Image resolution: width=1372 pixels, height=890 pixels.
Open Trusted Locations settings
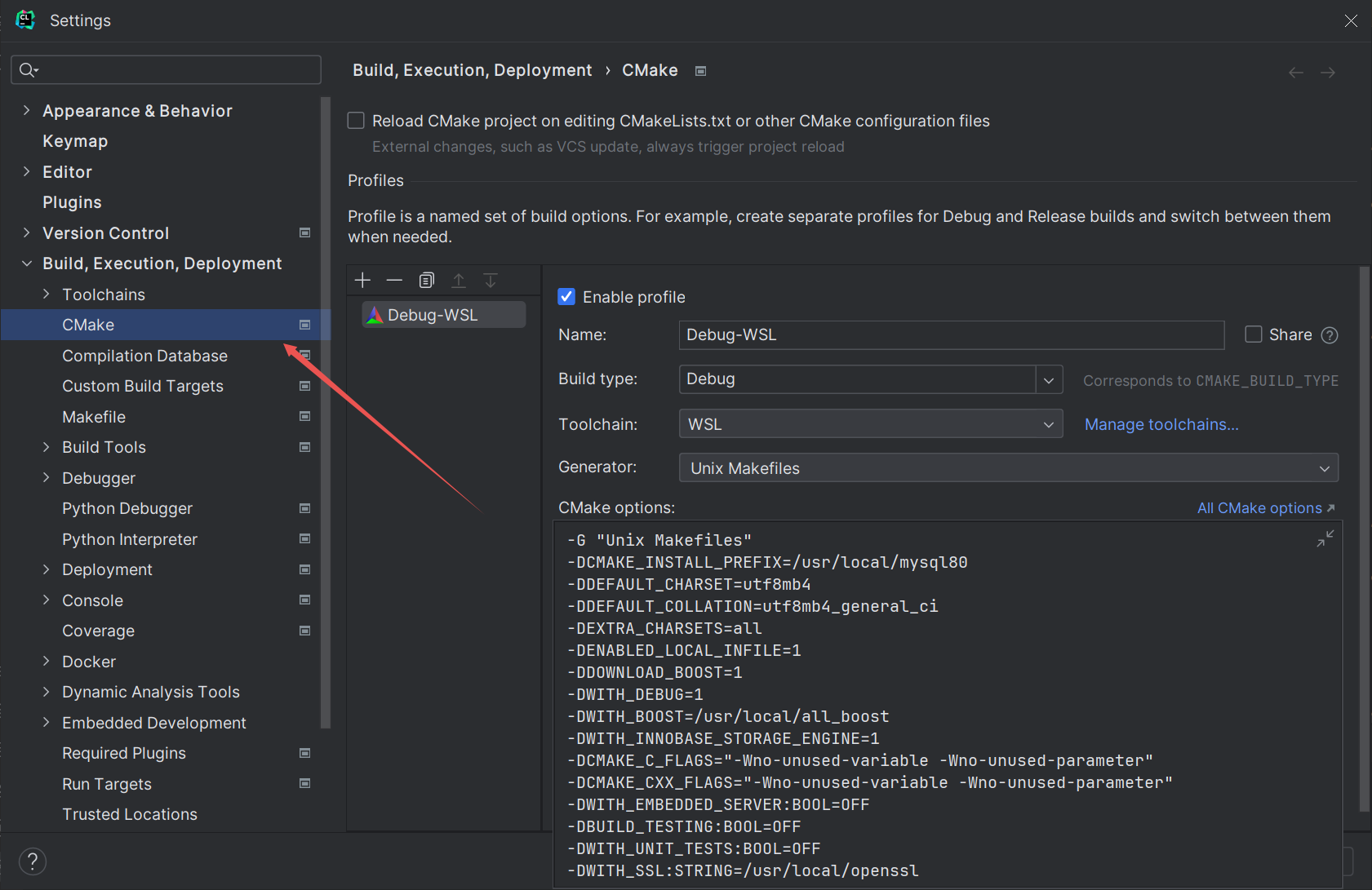coord(130,814)
